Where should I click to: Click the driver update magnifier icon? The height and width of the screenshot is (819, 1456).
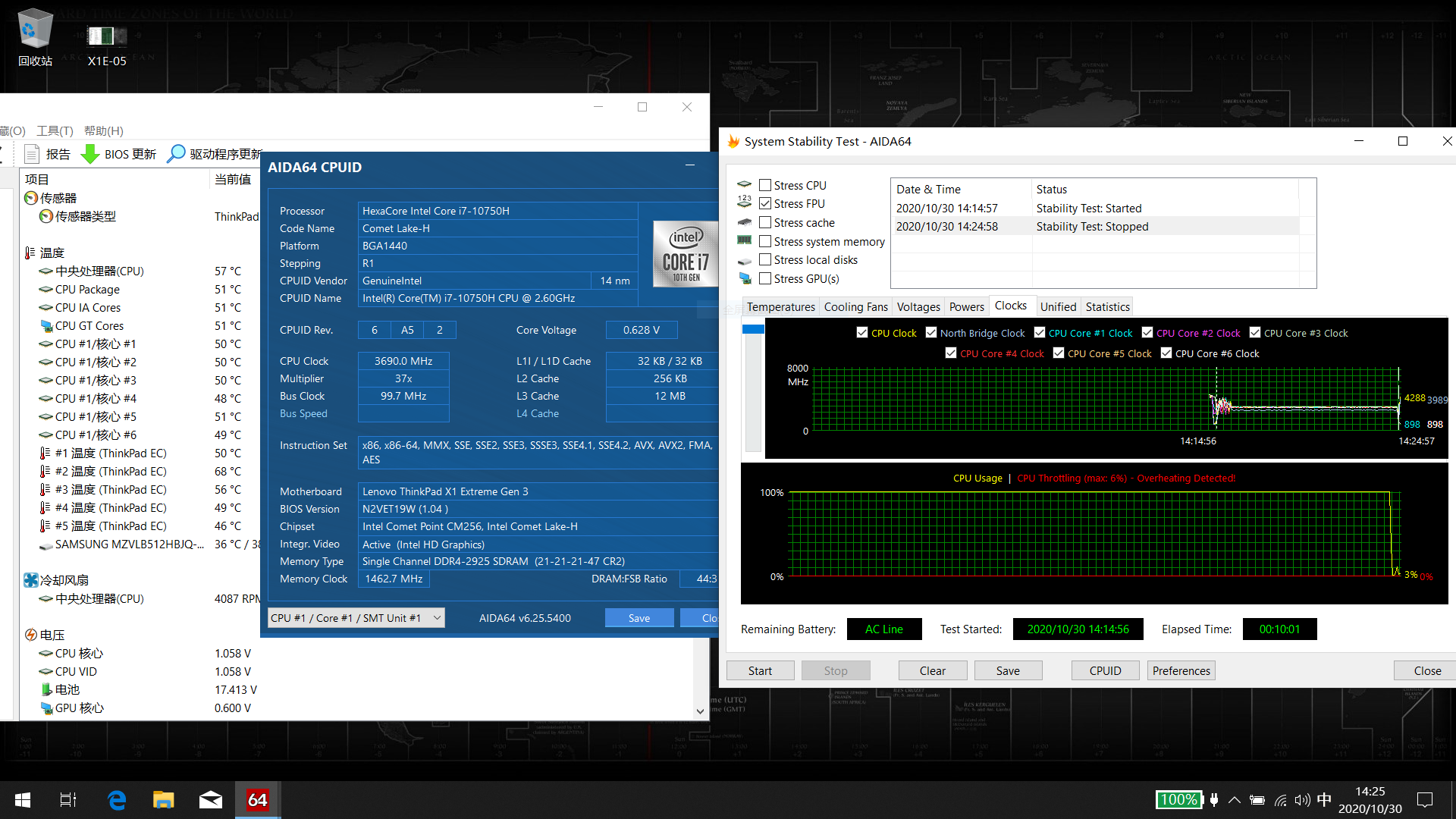coord(176,154)
